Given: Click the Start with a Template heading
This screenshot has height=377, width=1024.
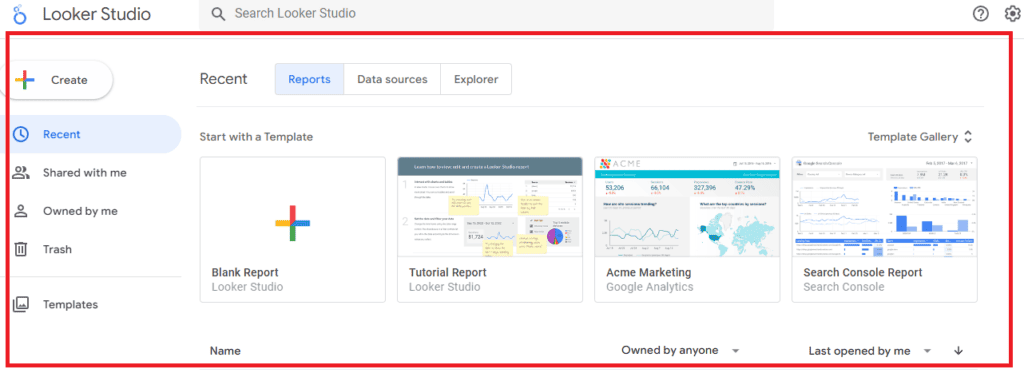Looking at the screenshot, I should [x=256, y=137].
